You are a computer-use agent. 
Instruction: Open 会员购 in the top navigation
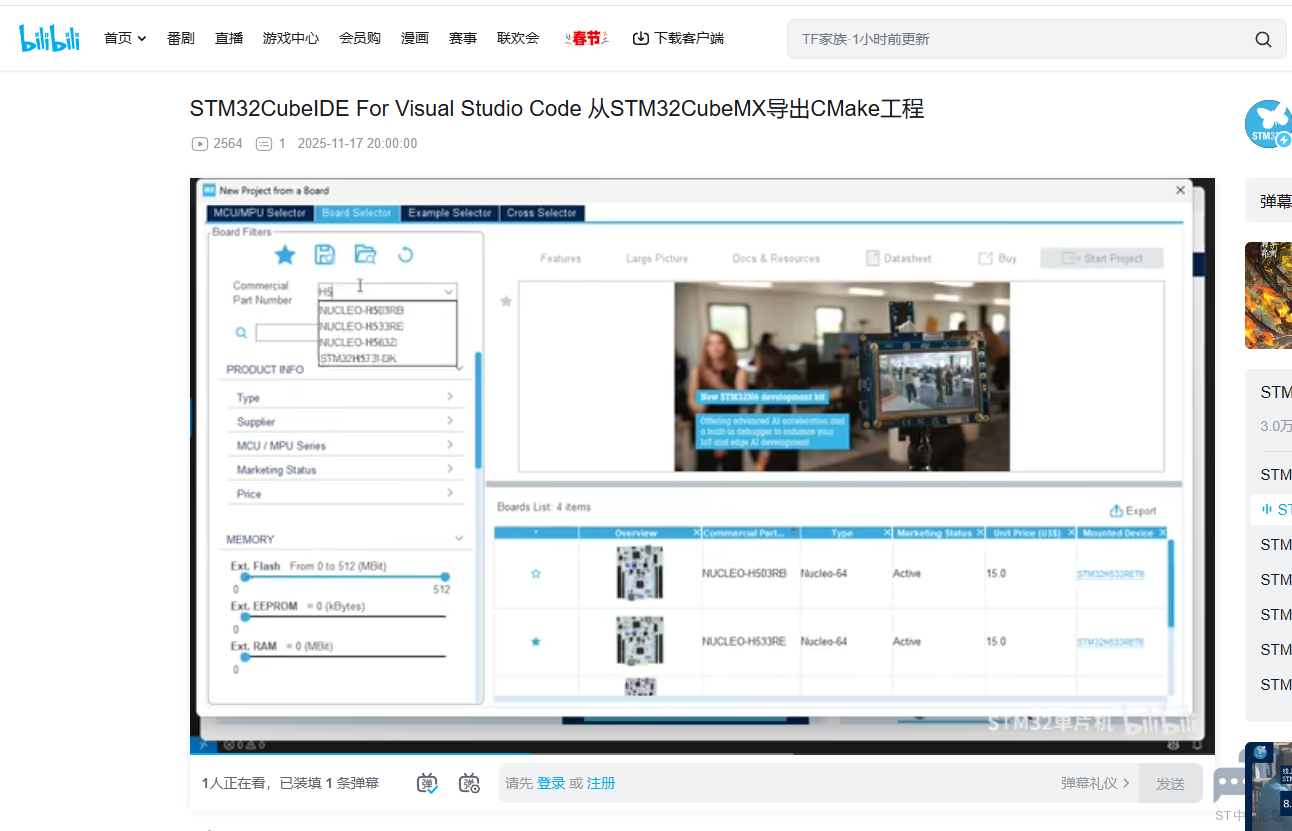point(360,38)
